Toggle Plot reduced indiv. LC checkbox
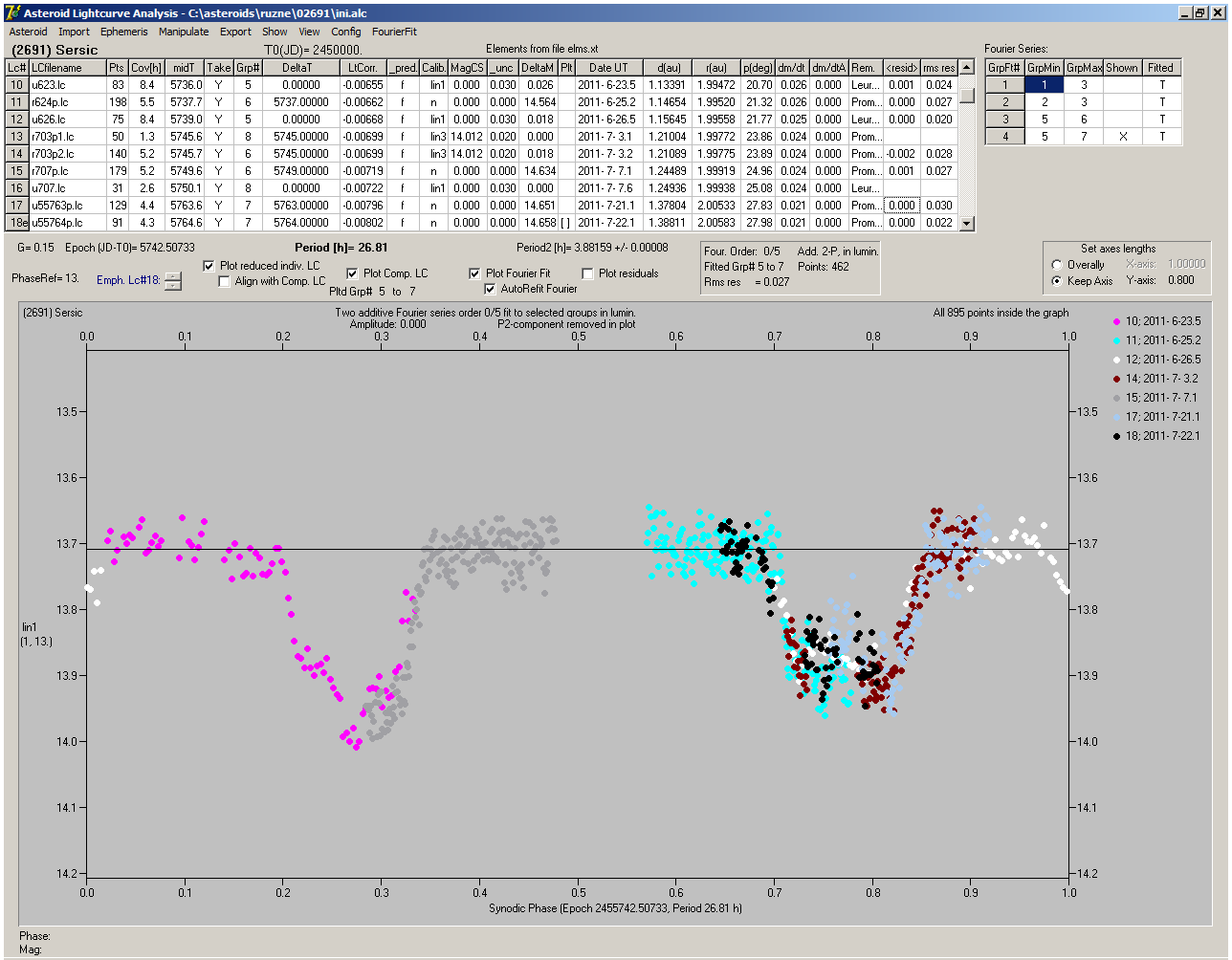 tap(209, 266)
